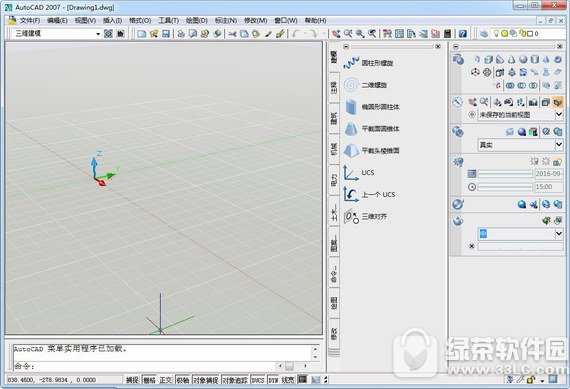The height and width of the screenshot is (389, 570).
Task: Click the blue Help question mark icon
Action: point(462,34)
